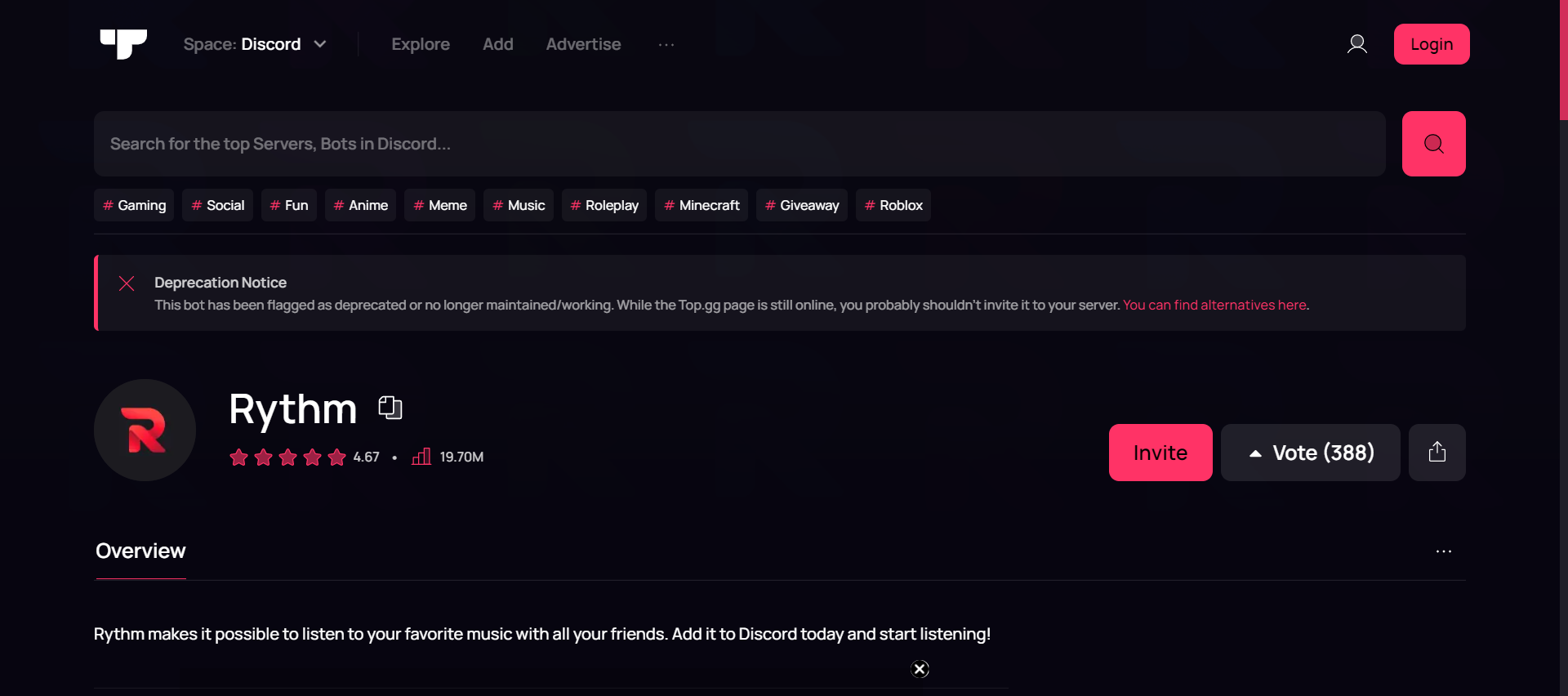This screenshot has width=1568, height=696.
Task: Click the Login button
Action: pos(1432,44)
